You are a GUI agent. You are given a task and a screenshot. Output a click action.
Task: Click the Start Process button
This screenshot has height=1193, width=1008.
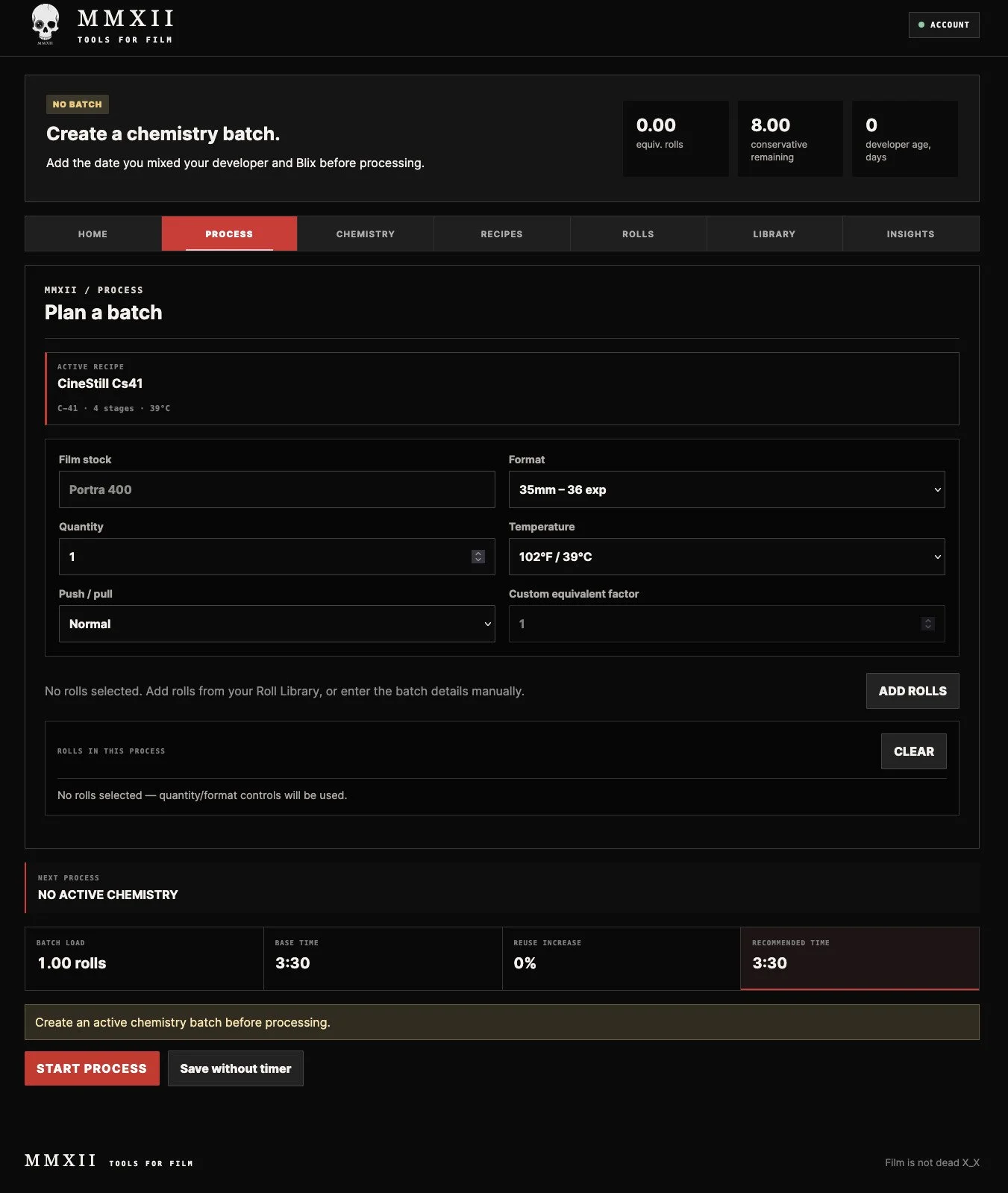pyautogui.click(x=92, y=1068)
